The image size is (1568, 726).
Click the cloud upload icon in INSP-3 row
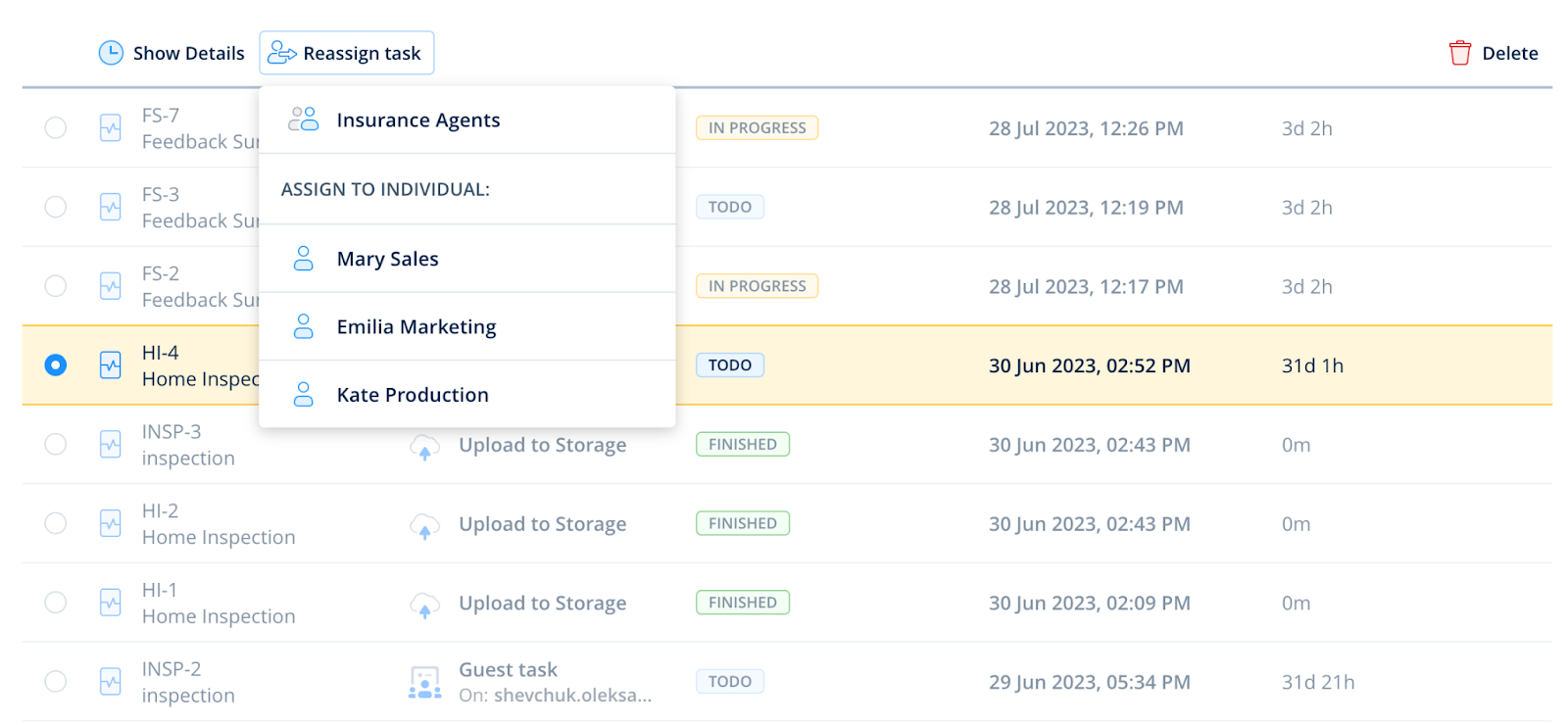click(x=424, y=447)
